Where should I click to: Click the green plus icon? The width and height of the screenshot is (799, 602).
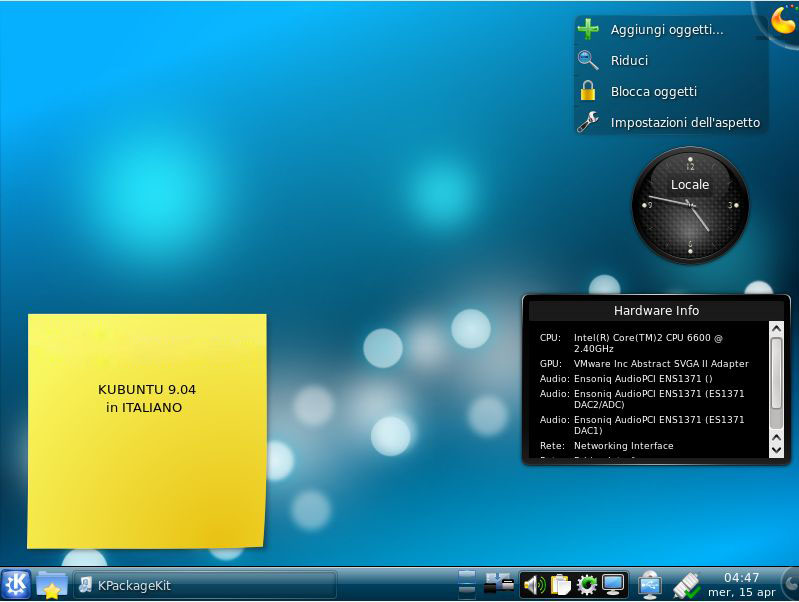588,29
